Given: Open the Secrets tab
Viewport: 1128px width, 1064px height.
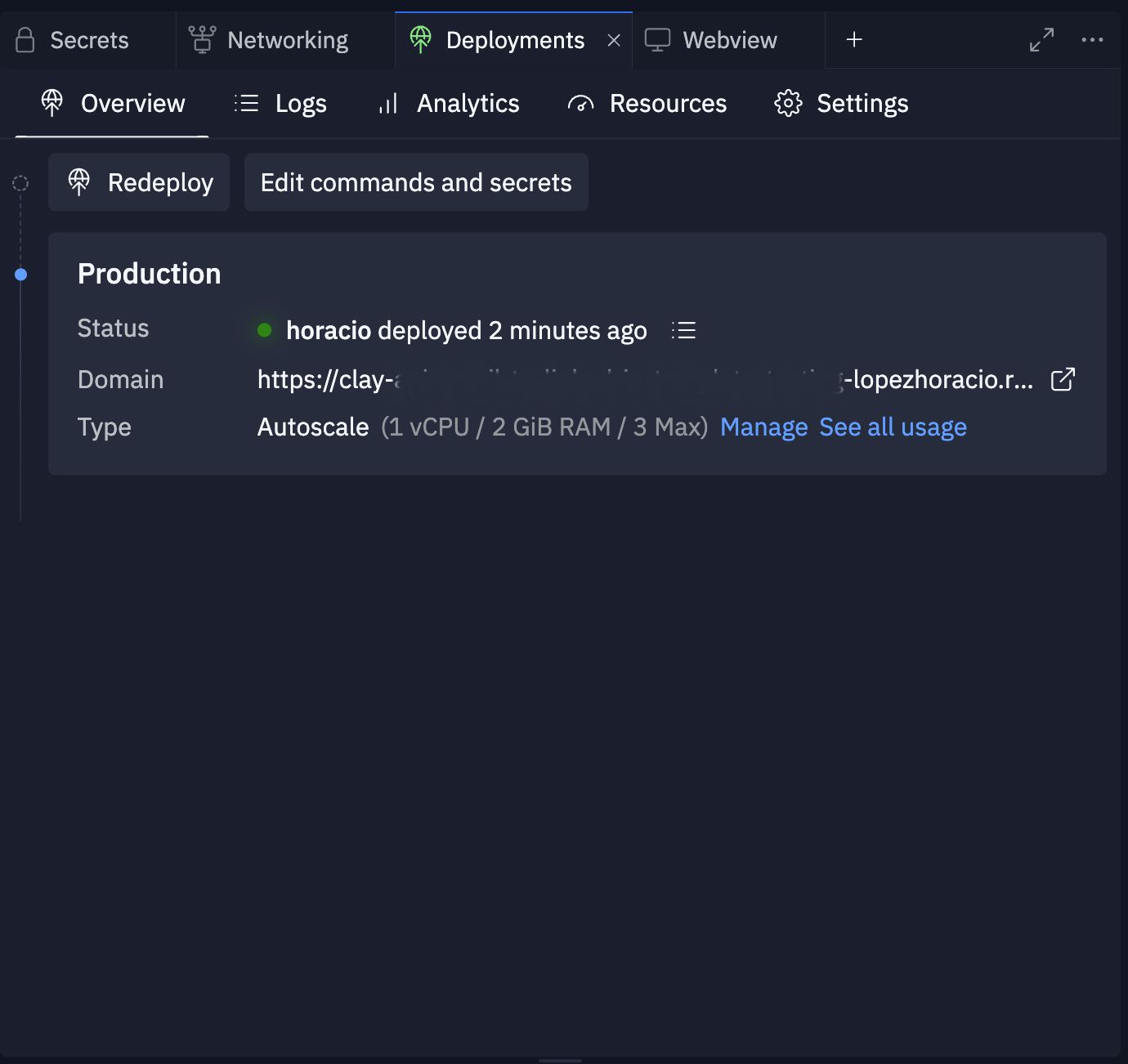Looking at the screenshot, I should point(74,40).
